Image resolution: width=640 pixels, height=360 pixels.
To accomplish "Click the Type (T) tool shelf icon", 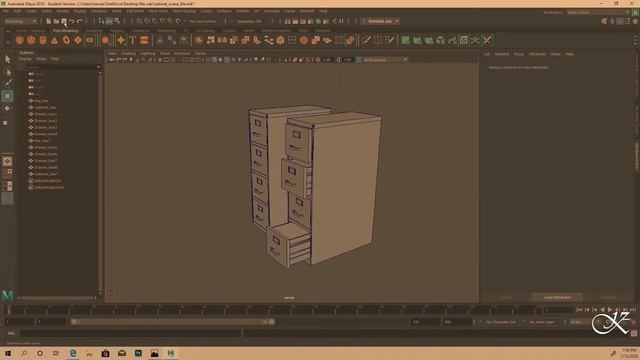I will click(x=133, y=40).
